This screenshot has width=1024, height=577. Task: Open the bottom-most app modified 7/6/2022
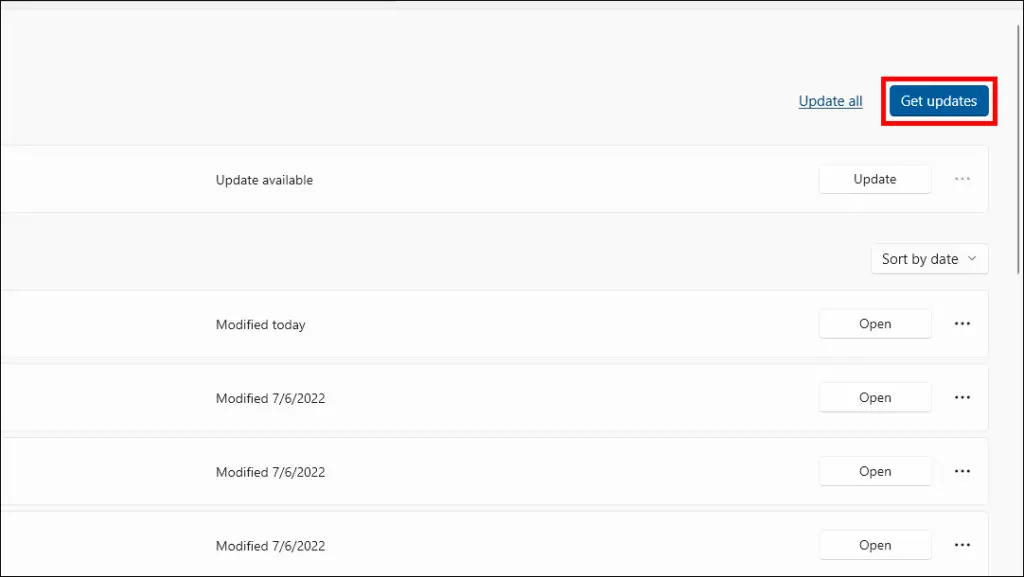pos(874,545)
